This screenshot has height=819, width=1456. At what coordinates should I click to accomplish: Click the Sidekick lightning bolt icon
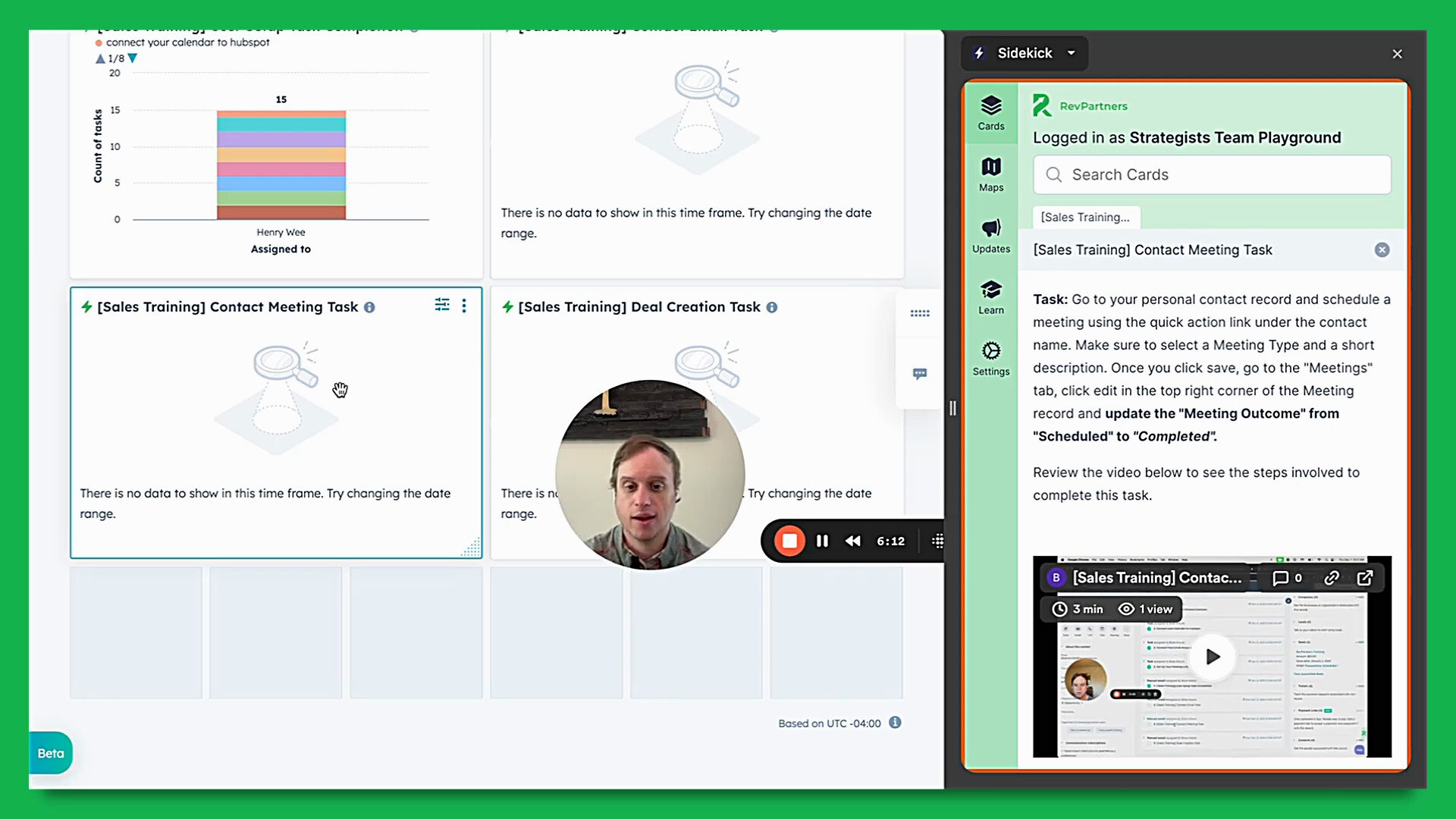click(980, 52)
